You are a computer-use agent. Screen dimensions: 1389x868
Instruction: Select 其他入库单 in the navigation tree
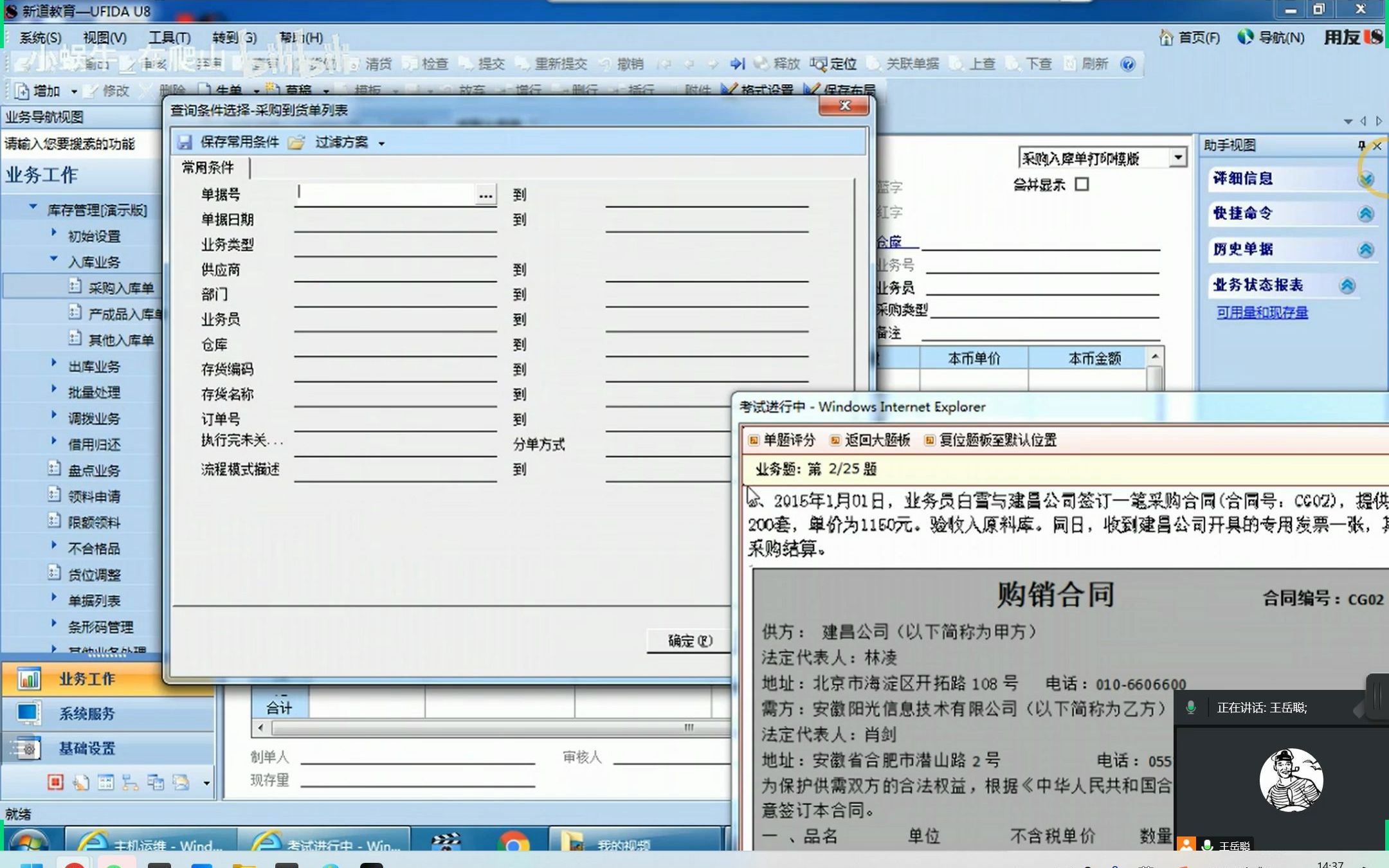(x=121, y=340)
